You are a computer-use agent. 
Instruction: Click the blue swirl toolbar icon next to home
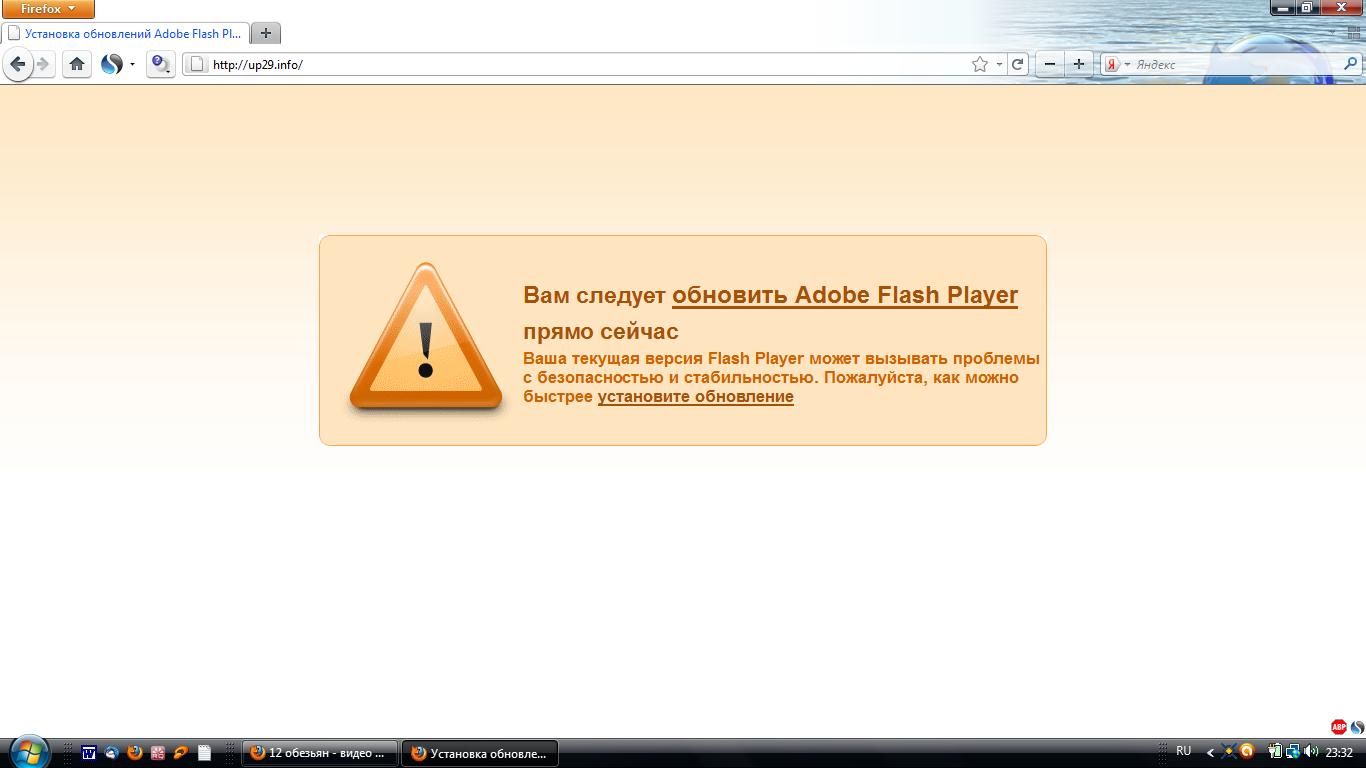click(x=111, y=64)
